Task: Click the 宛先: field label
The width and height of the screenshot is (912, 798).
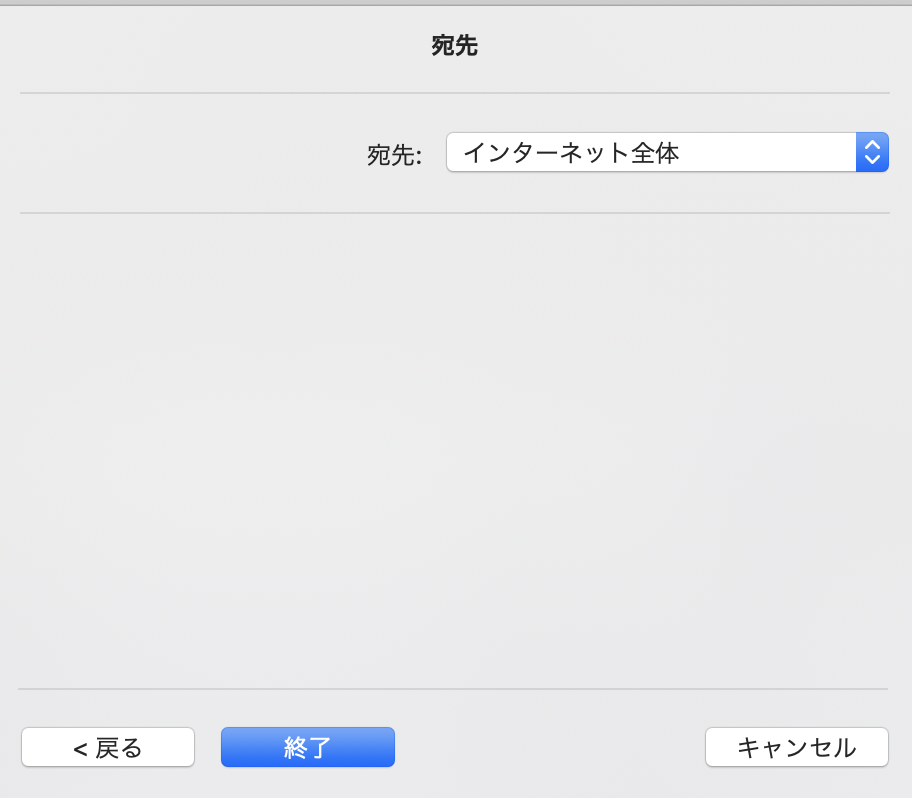Action: click(394, 155)
